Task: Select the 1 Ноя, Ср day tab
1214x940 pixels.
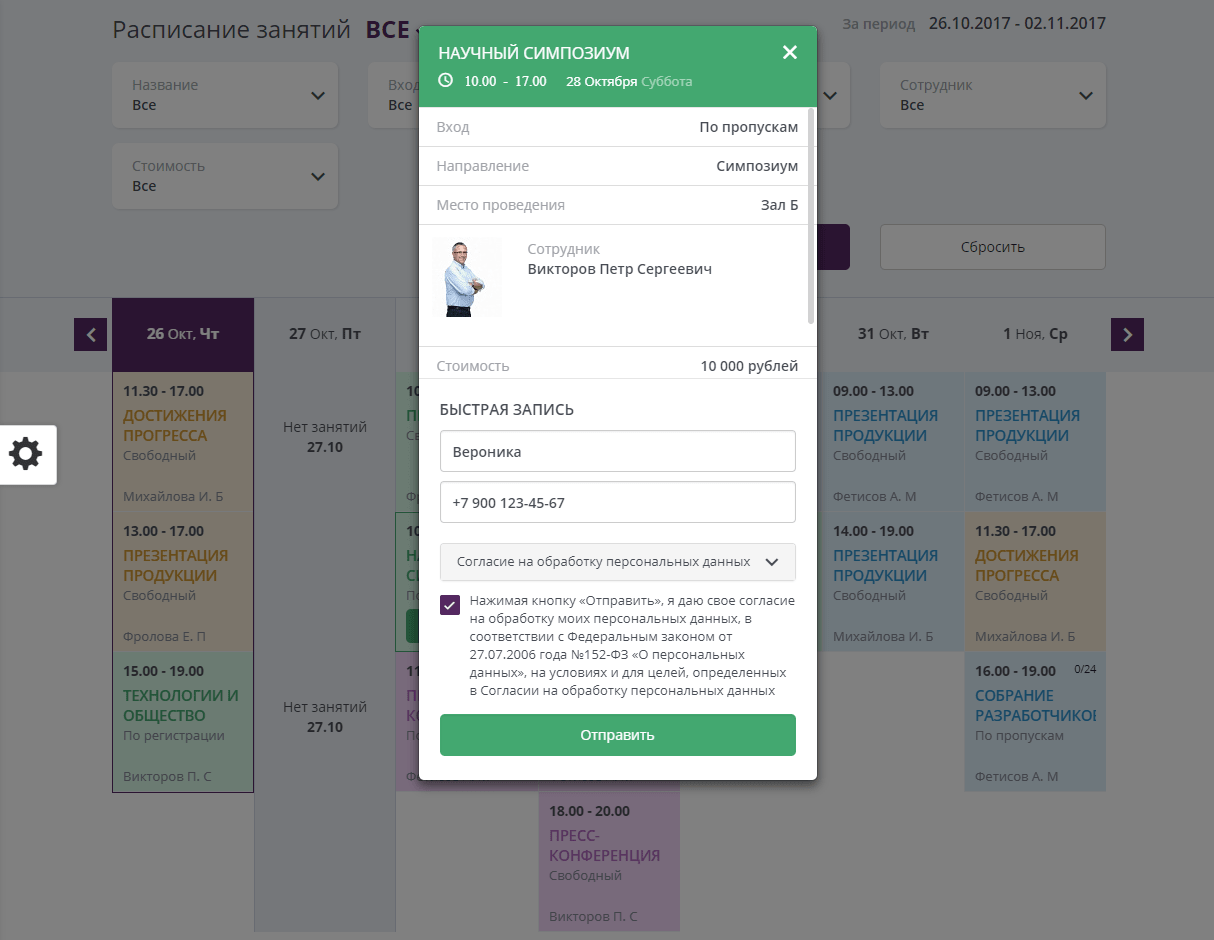Action: (x=1035, y=334)
